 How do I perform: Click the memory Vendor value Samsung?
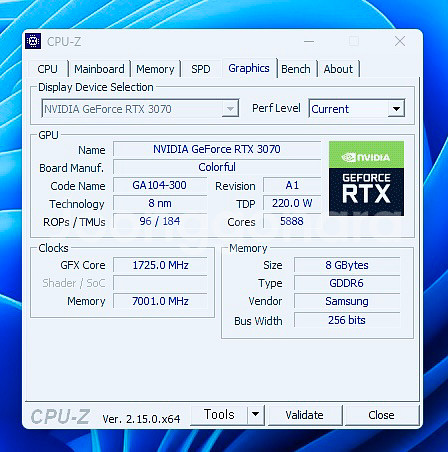[347, 301]
